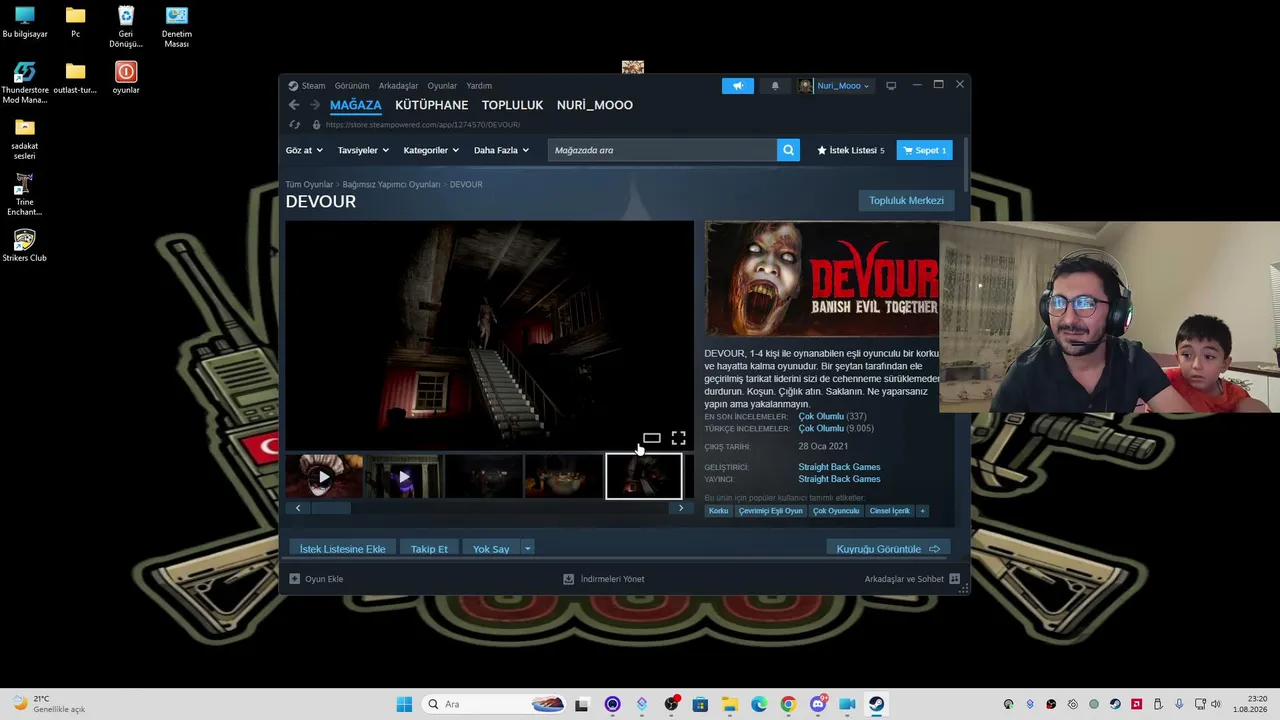Open Google Chrome from the taskbar

pos(788,704)
